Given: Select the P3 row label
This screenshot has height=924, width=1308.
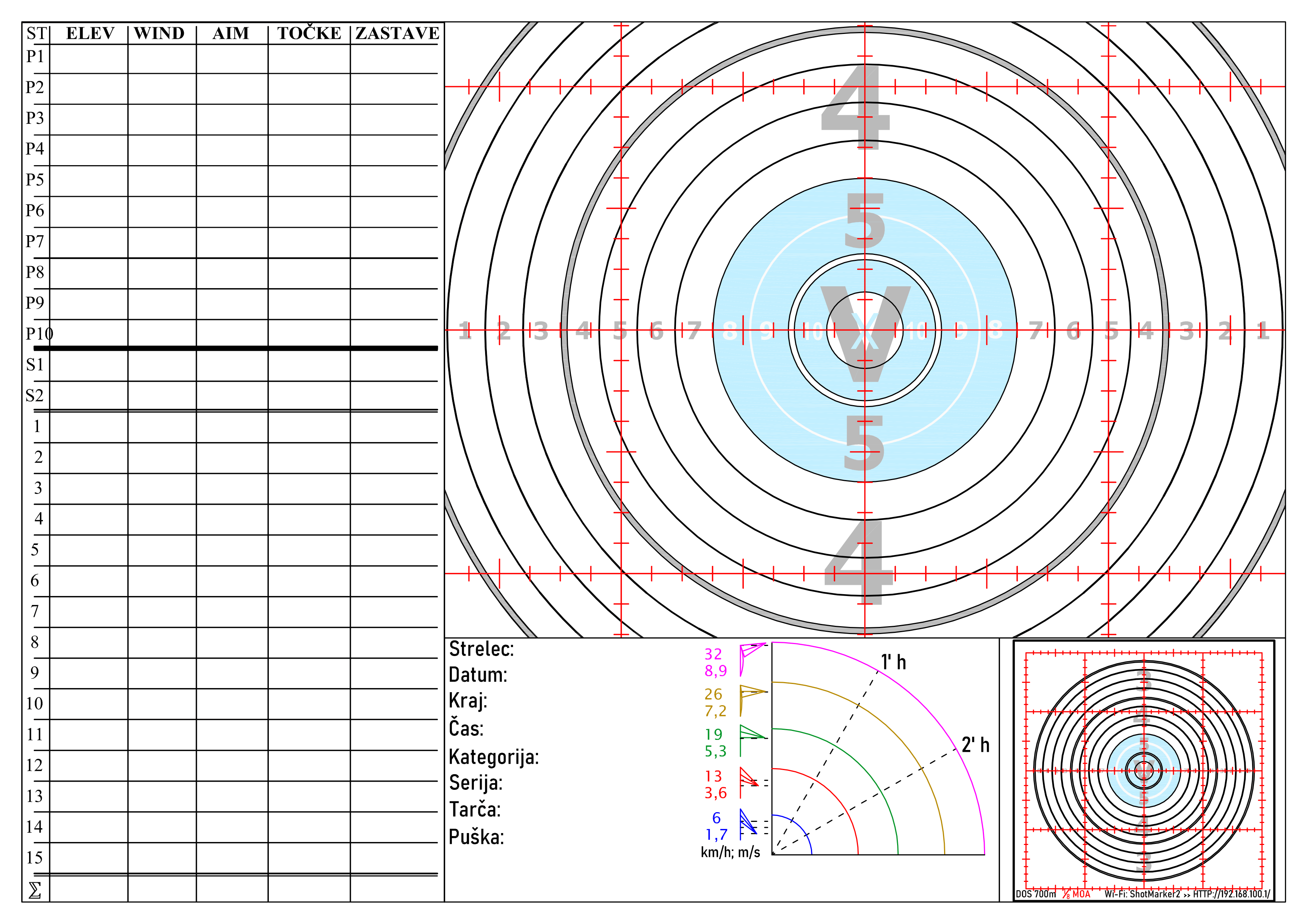Looking at the screenshot, I should (35, 118).
